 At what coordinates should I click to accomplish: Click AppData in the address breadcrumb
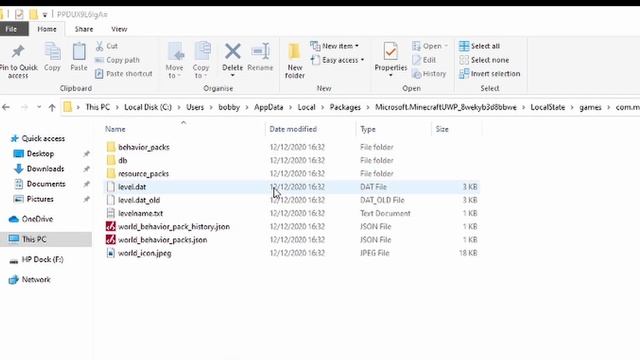click(x=269, y=107)
